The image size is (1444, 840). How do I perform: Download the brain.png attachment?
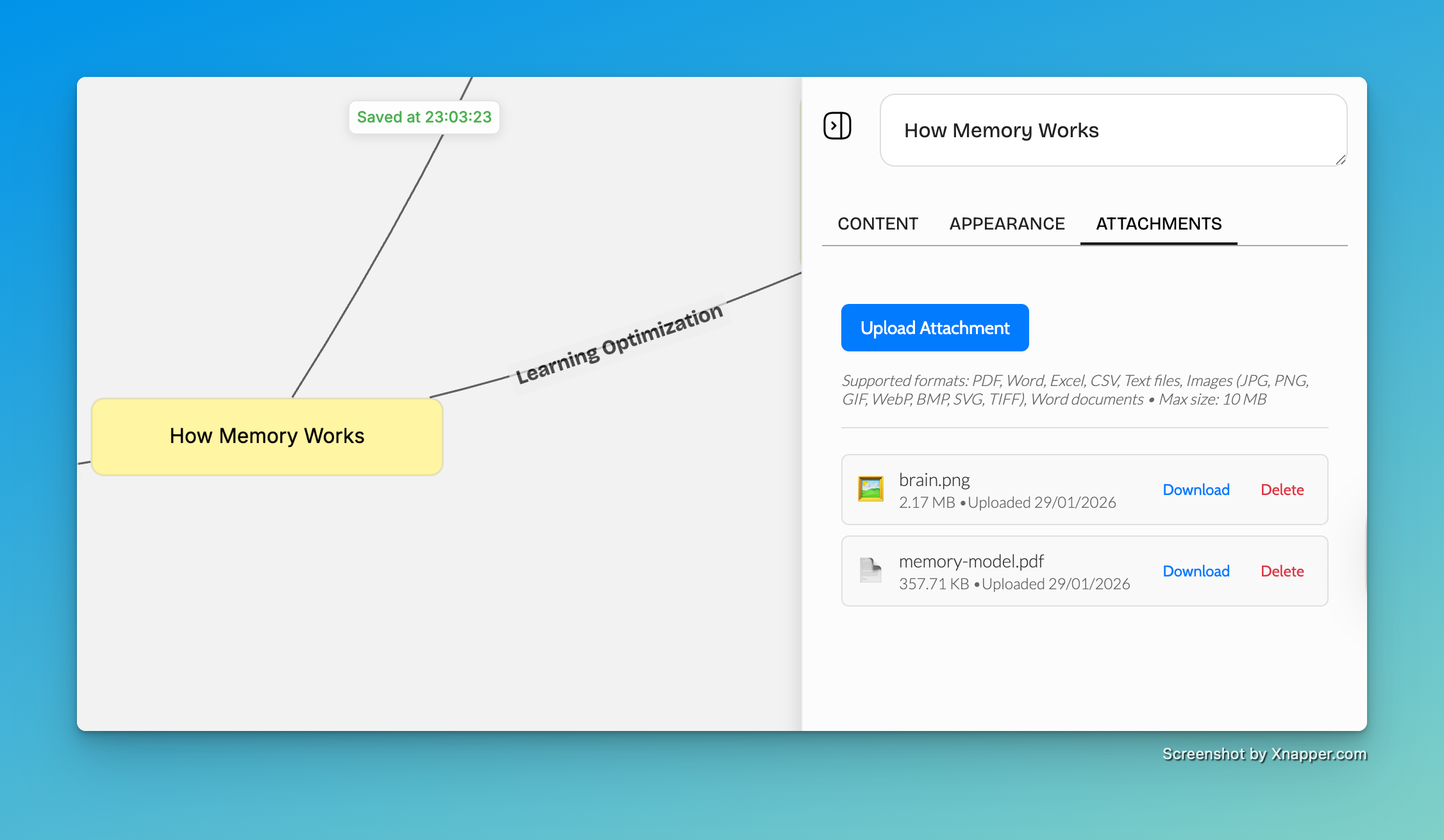pos(1196,489)
